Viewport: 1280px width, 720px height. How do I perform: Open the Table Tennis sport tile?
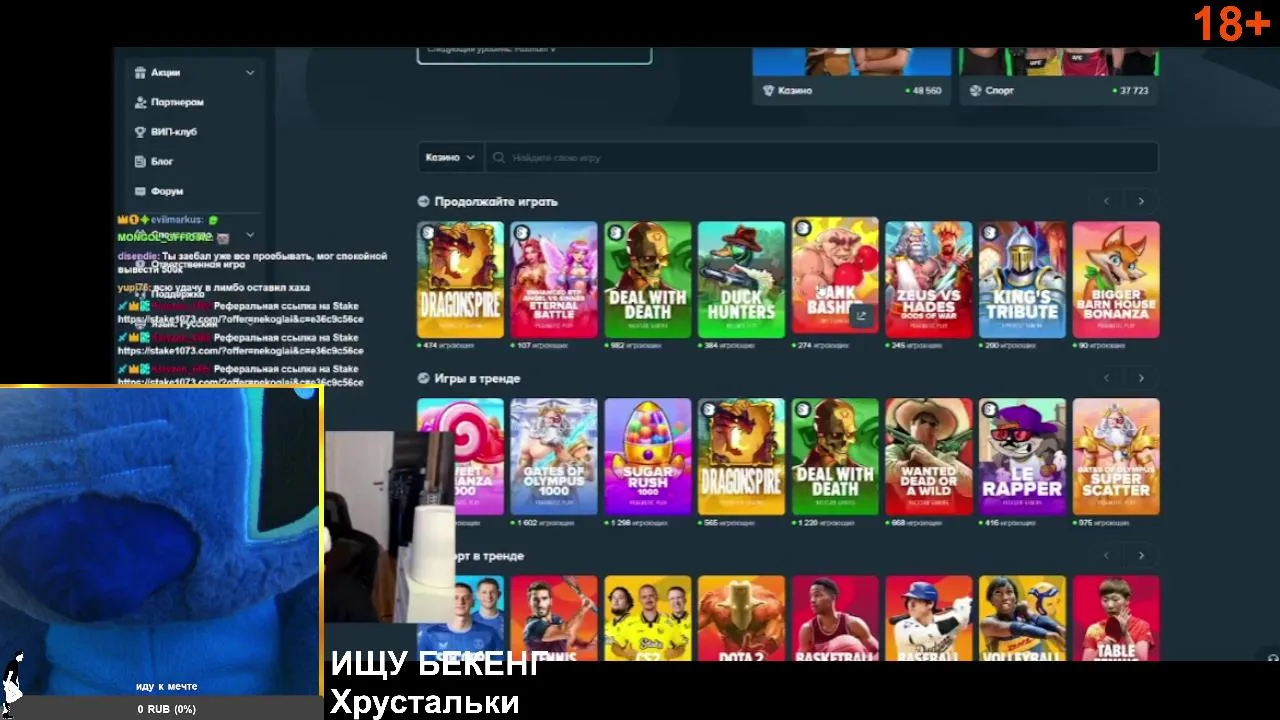point(1116,618)
